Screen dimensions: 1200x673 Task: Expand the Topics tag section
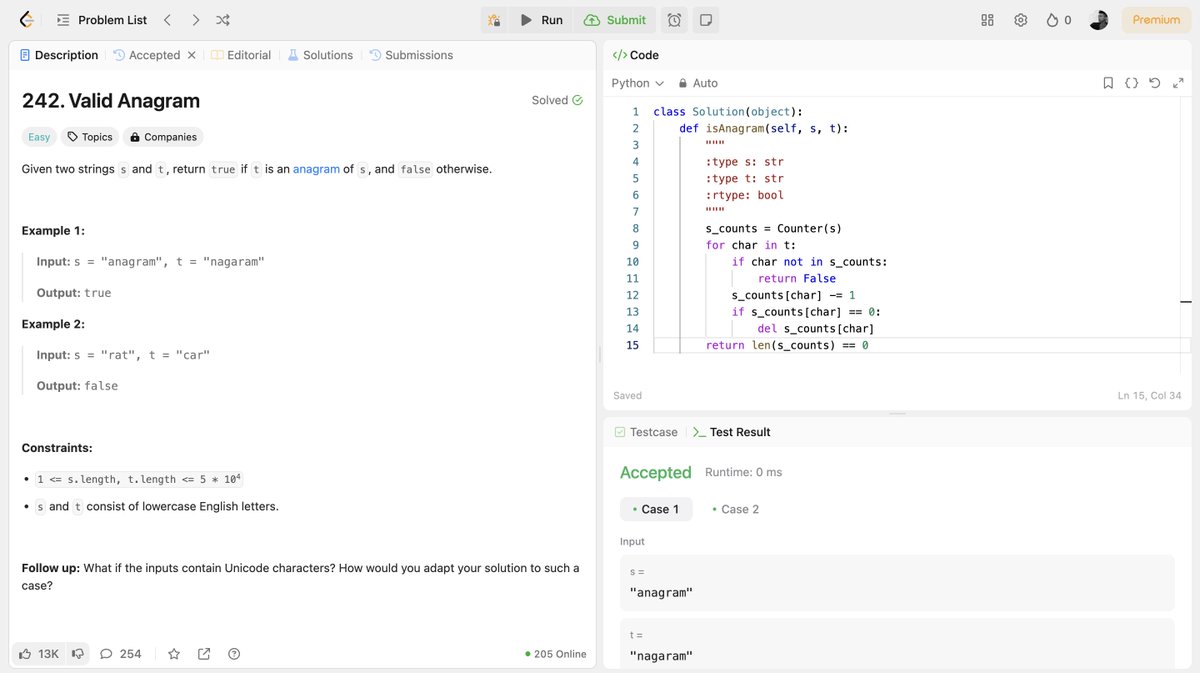coord(89,137)
